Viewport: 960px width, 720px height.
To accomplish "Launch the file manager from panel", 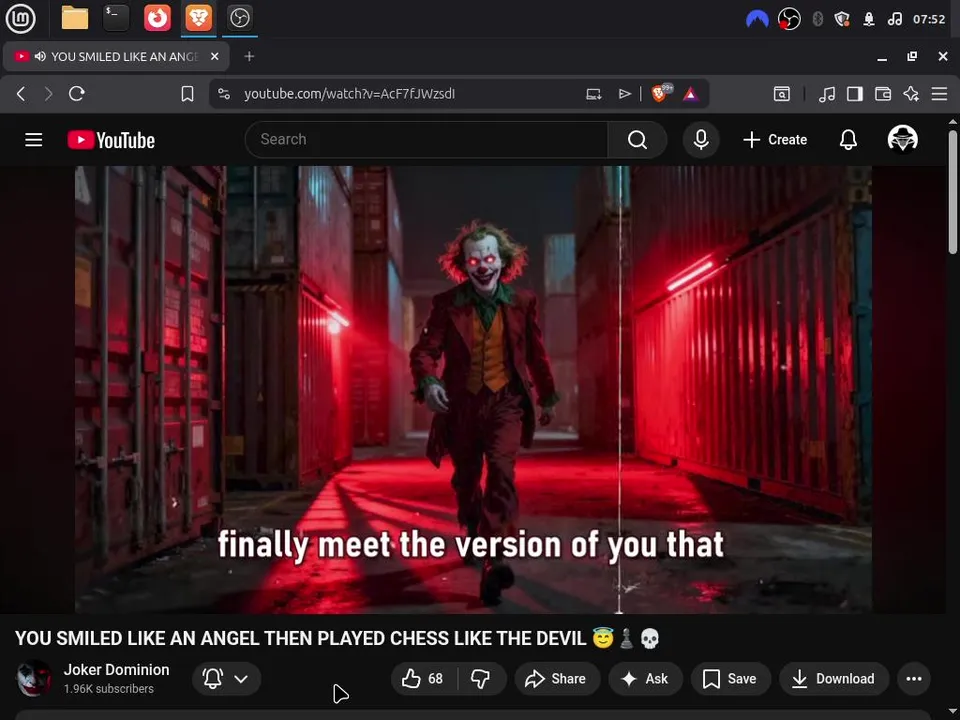I will [x=75, y=18].
